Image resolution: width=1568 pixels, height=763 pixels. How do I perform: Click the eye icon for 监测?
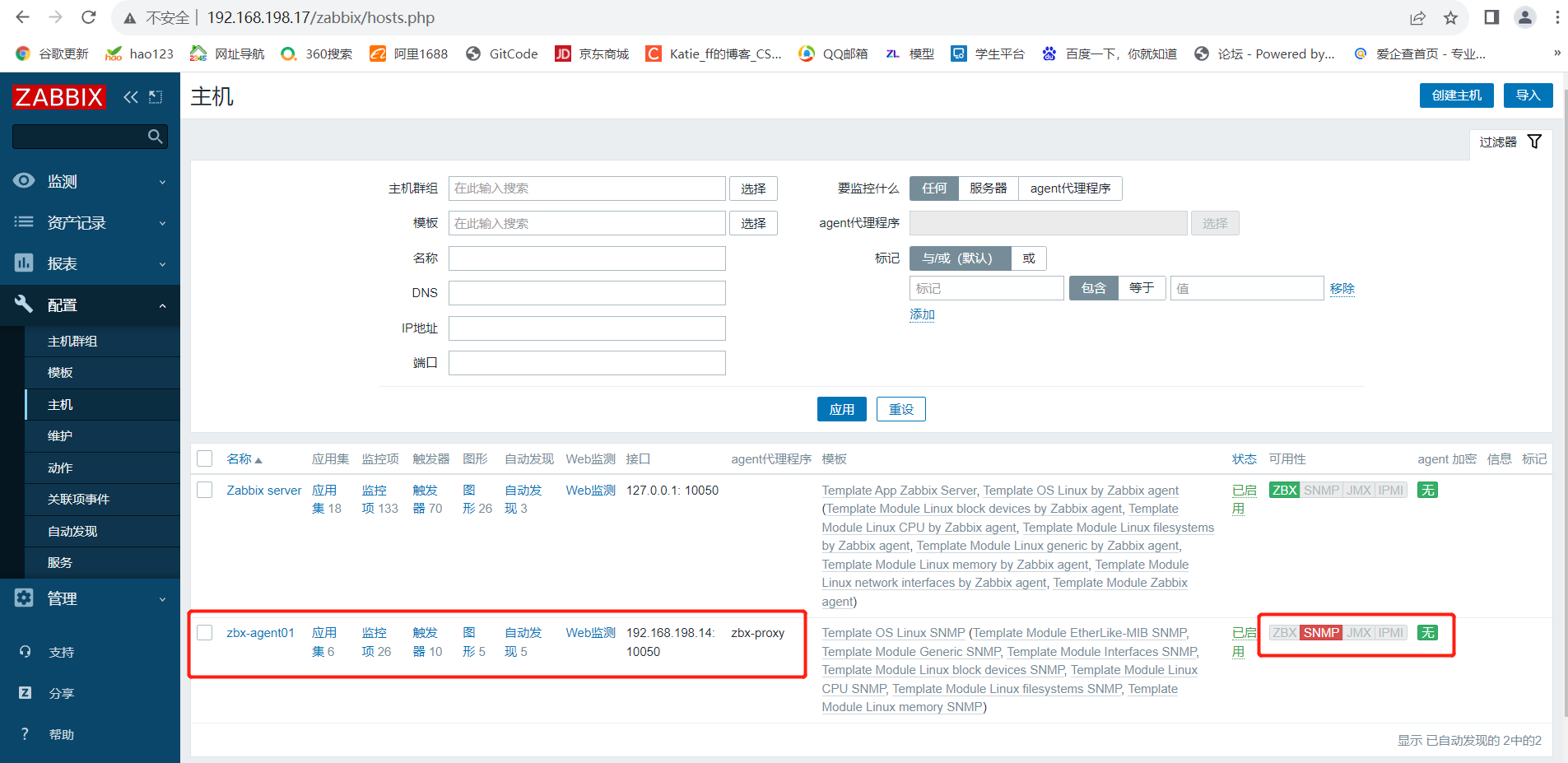click(24, 181)
